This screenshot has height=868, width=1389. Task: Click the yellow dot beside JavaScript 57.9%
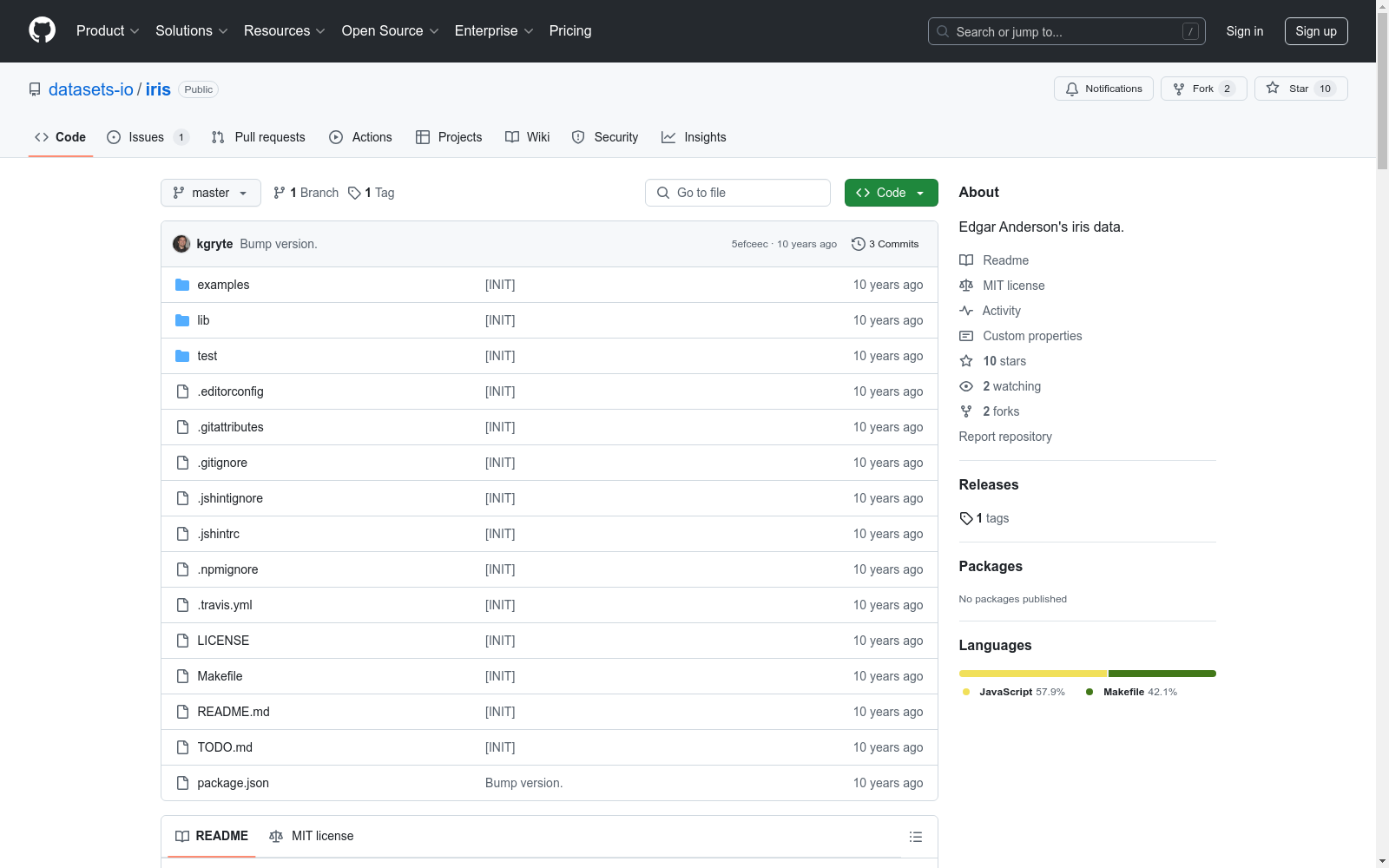pyautogui.click(x=966, y=692)
